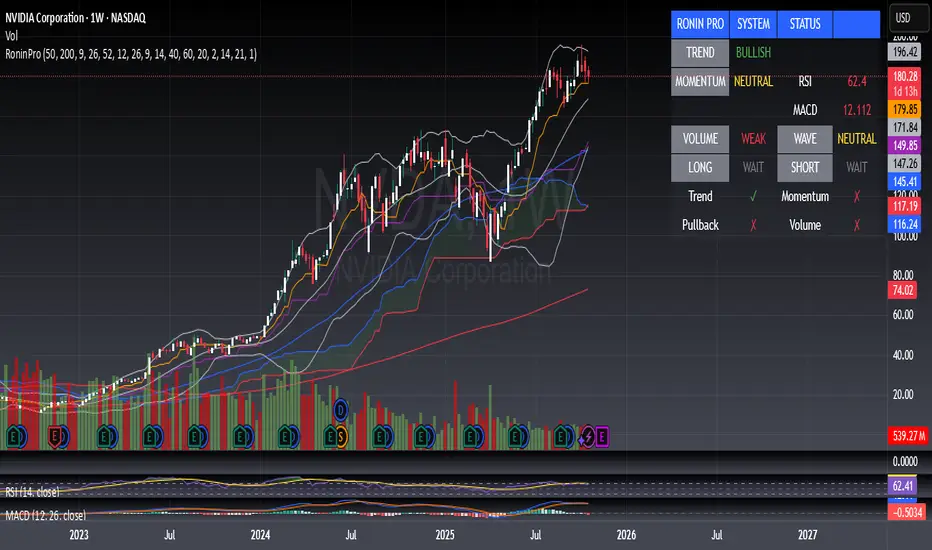Screen dimensions: 932x550
Task: Click the LONG signal cell
Action: tap(698, 167)
